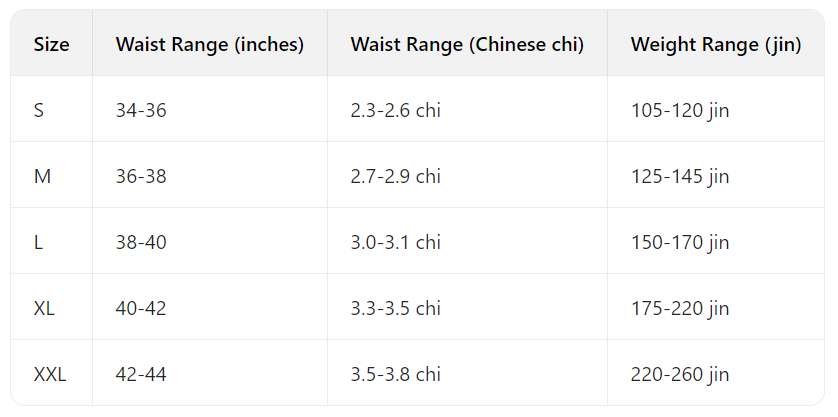The height and width of the screenshot is (417, 838).
Task: Select the XL size cell
Action: [44, 308]
